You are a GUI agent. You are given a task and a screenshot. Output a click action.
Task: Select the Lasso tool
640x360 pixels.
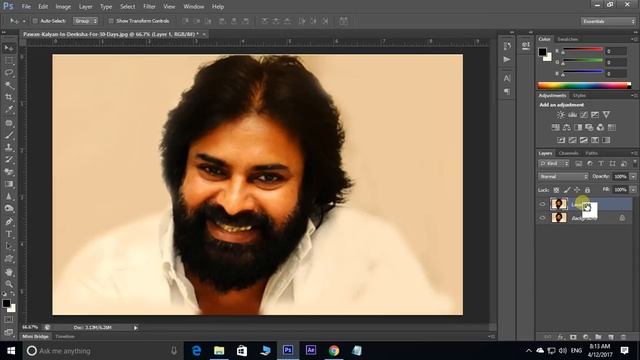point(9,73)
